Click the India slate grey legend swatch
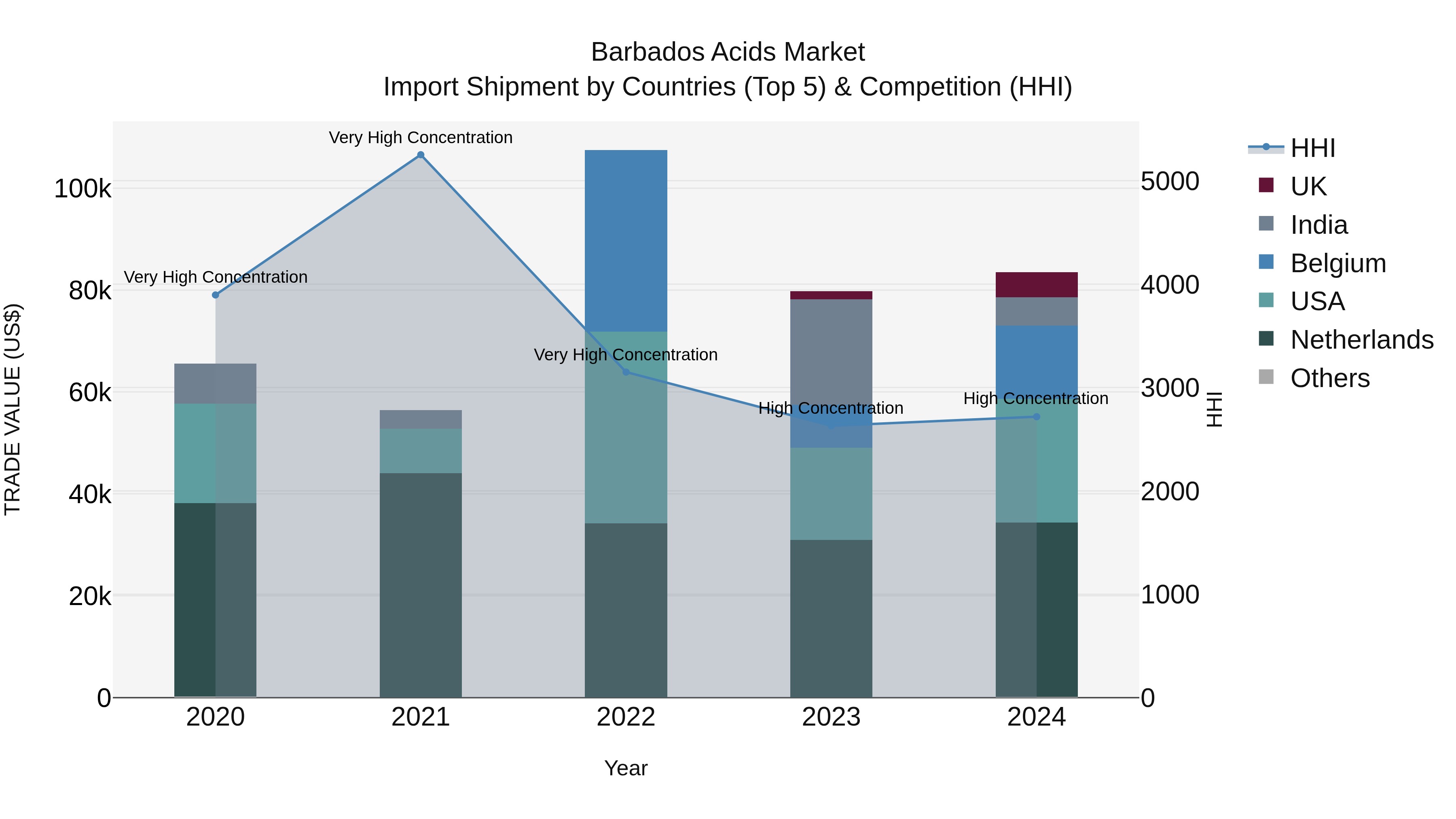The height and width of the screenshot is (819, 1456). tap(1266, 223)
